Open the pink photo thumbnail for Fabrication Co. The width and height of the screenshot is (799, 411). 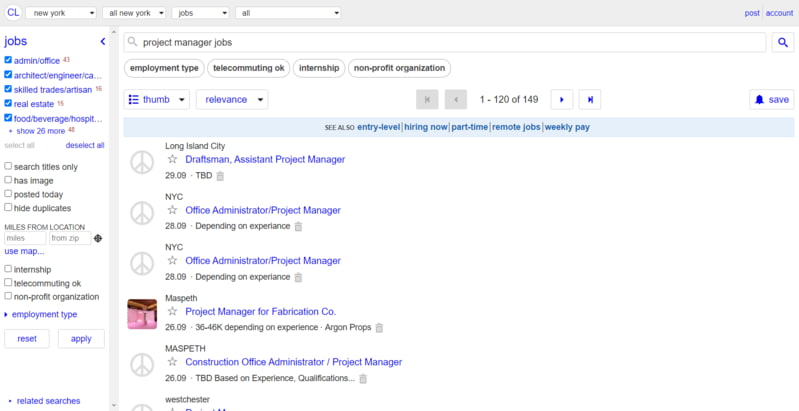tap(142, 314)
